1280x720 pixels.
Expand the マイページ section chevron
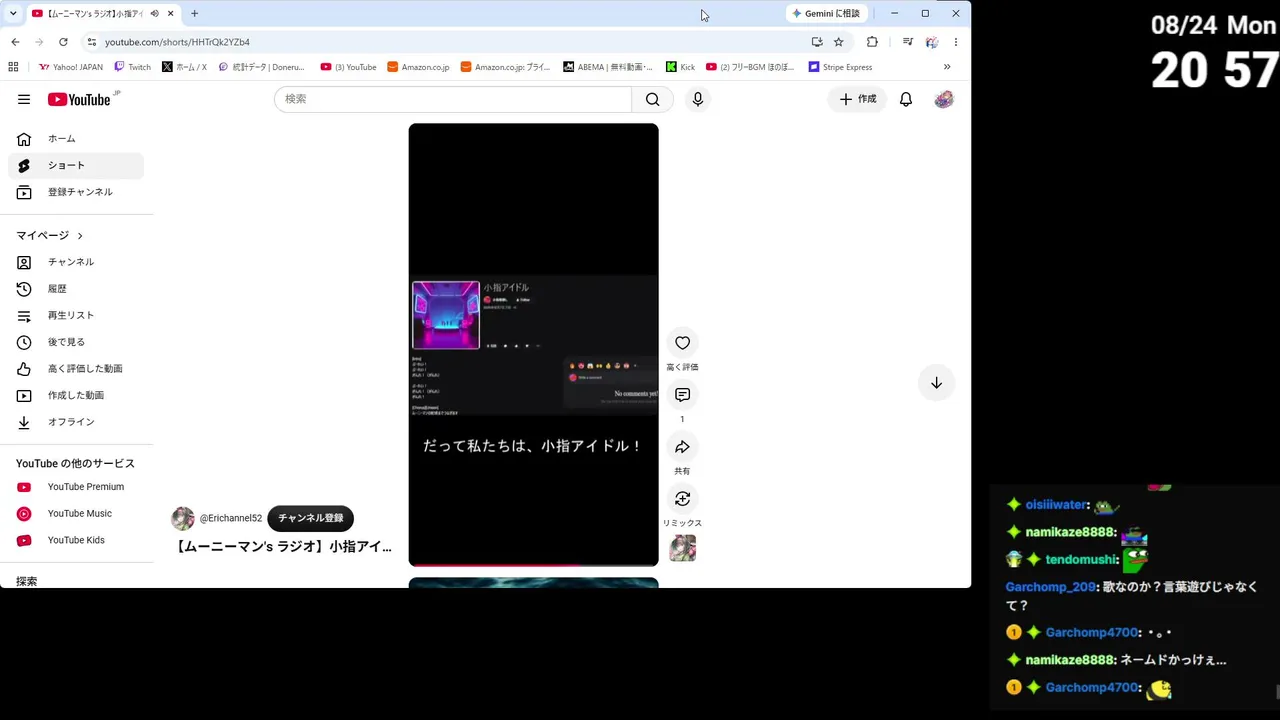pyautogui.click(x=80, y=236)
